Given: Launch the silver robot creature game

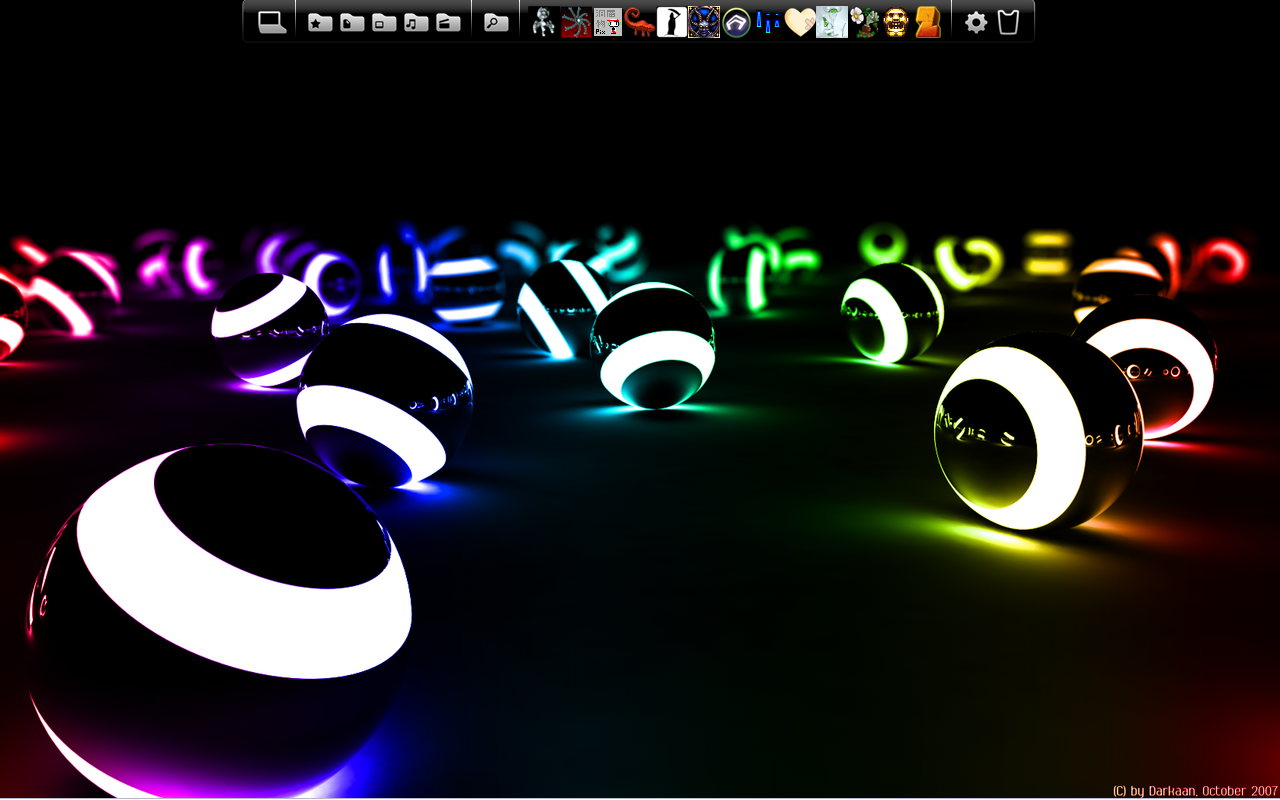Looking at the screenshot, I should 544,22.
